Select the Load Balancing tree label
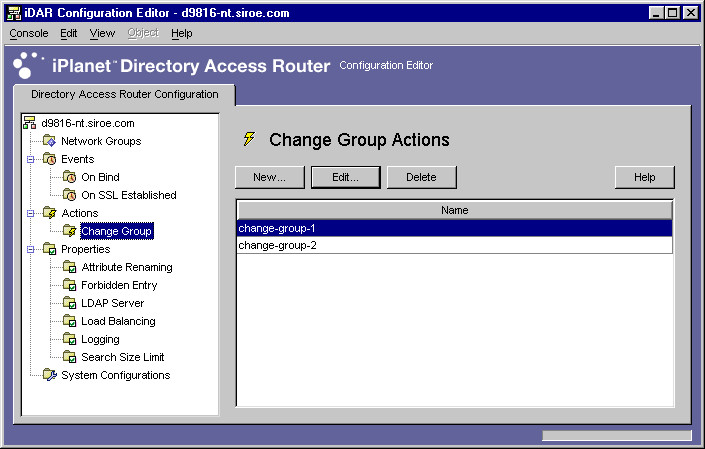Screen dimensions: 705x449 click(118, 321)
